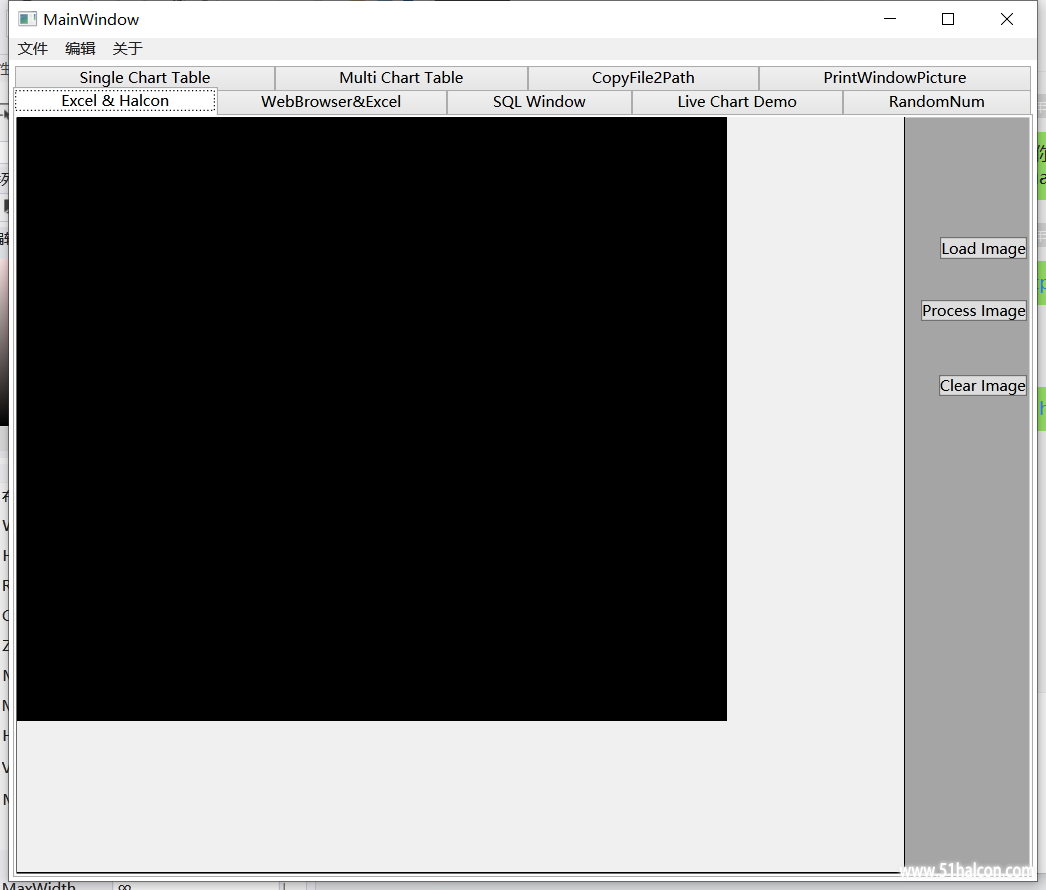Click the black Halcon image display area
Image resolution: width=1046 pixels, height=890 pixels.
point(372,419)
